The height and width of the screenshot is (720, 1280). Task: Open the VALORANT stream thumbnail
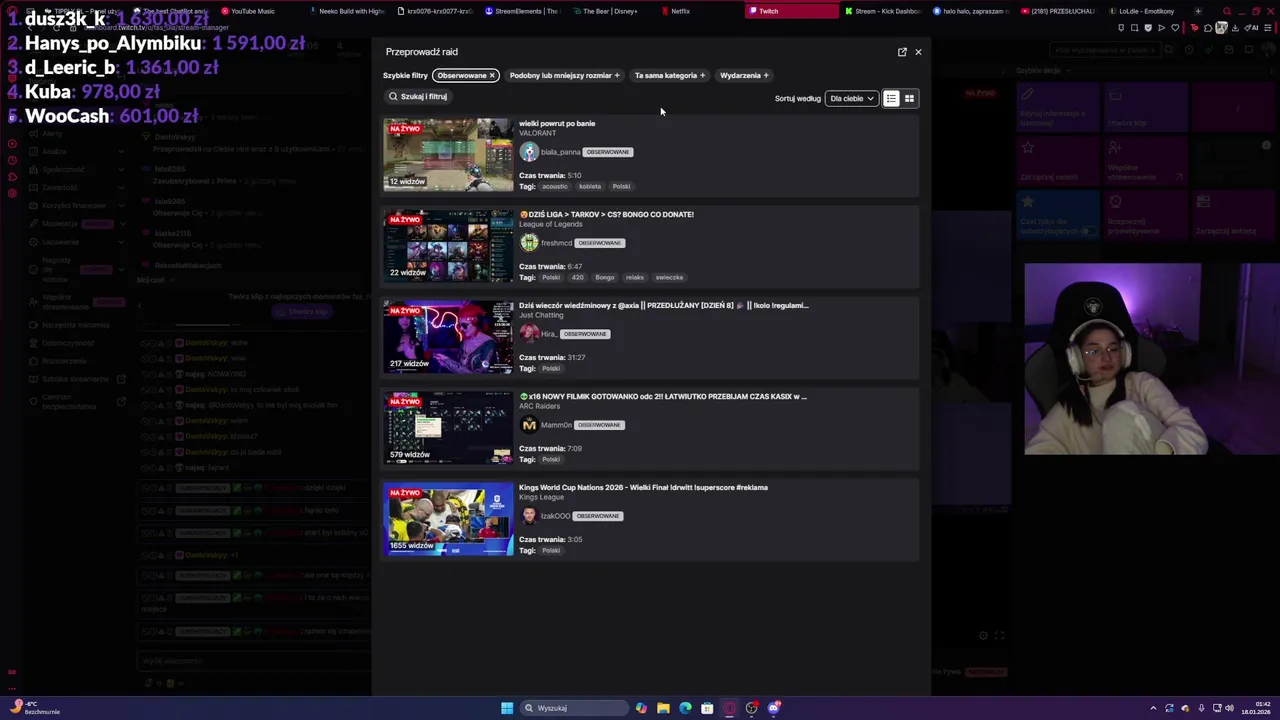(x=448, y=155)
